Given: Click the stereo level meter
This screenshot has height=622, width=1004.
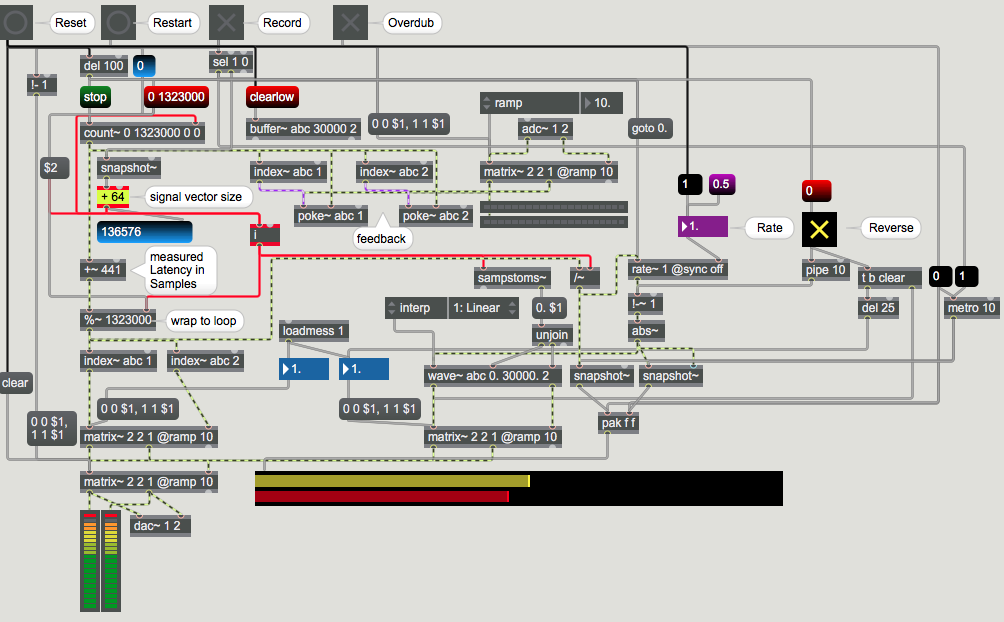Looking at the screenshot, I should click(x=101, y=559).
